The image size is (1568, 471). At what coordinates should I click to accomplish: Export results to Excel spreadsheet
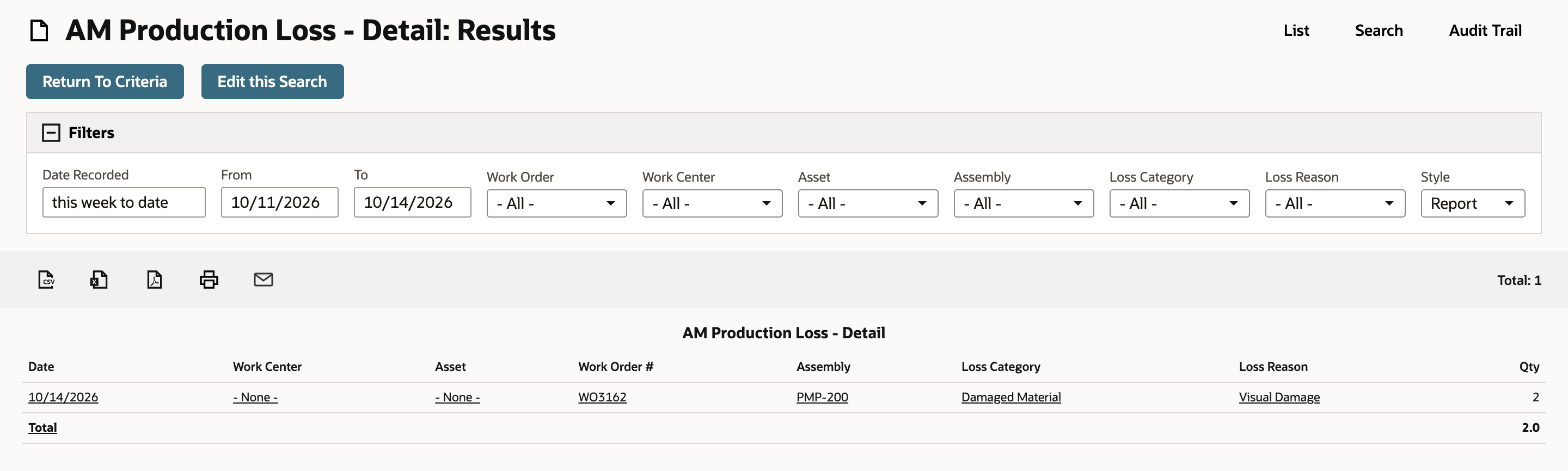99,280
